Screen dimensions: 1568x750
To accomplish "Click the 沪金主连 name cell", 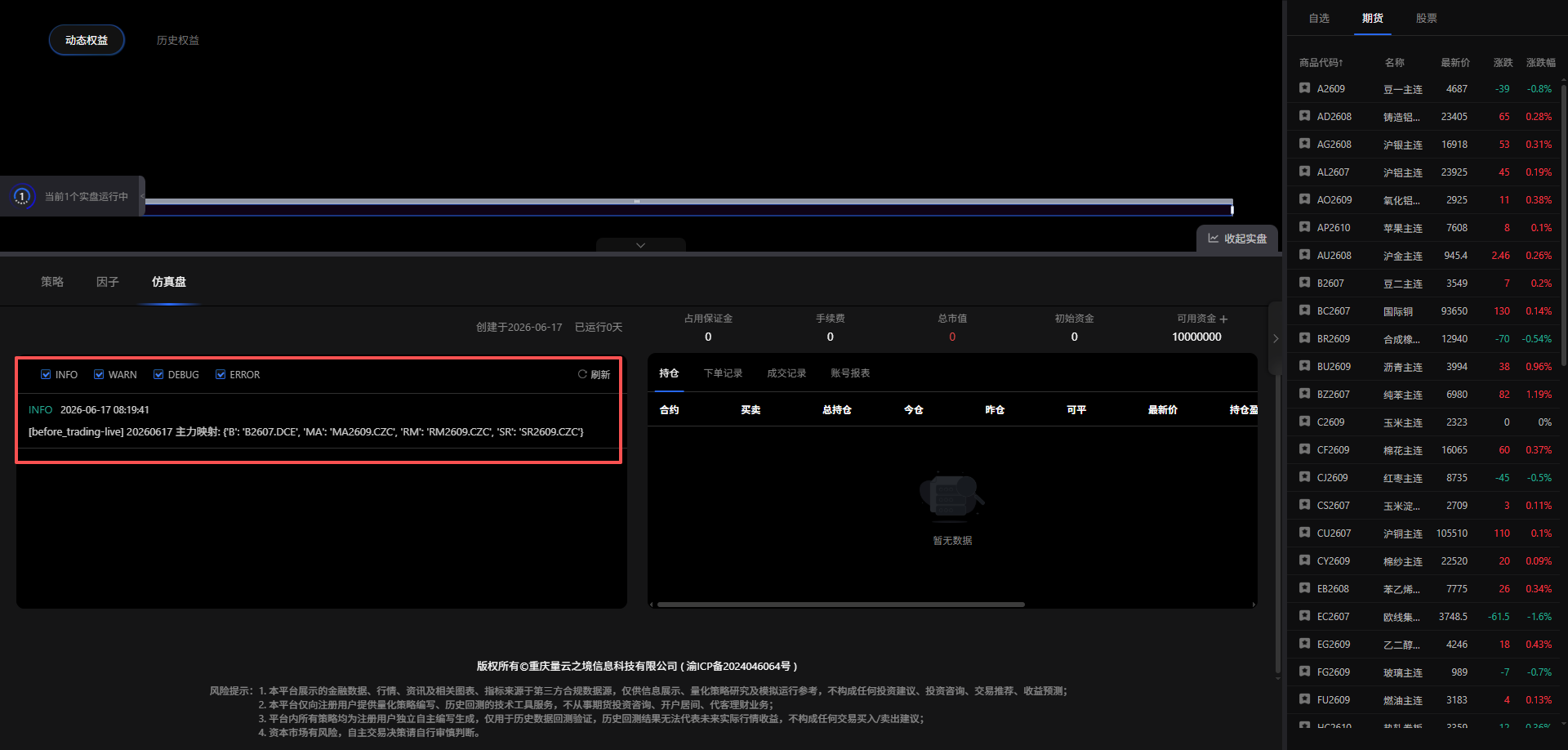I will coord(1403,256).
